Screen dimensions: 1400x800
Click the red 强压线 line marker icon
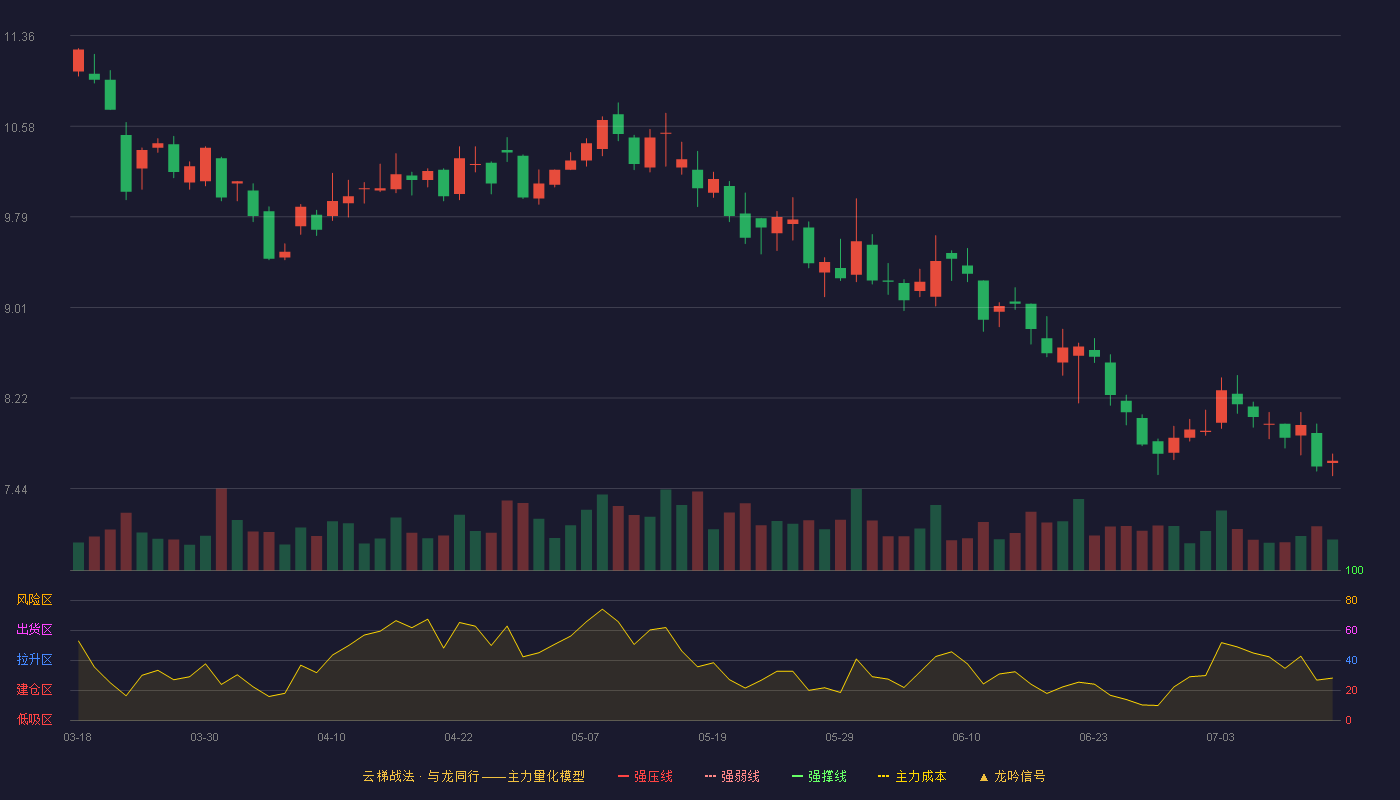point(624,776)
